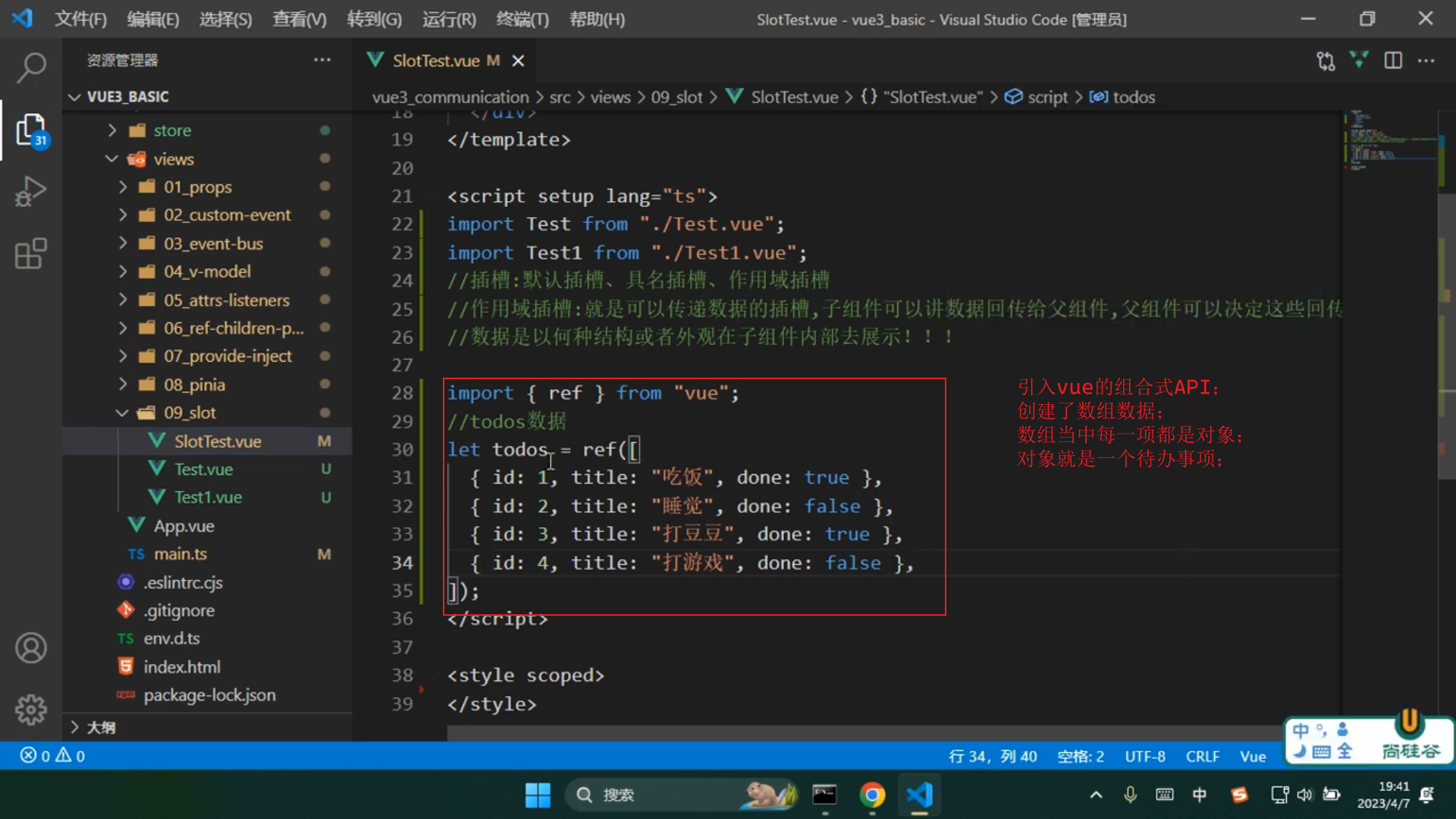
Task: Open the 选择(S) menu
Action: coord(225,19)
